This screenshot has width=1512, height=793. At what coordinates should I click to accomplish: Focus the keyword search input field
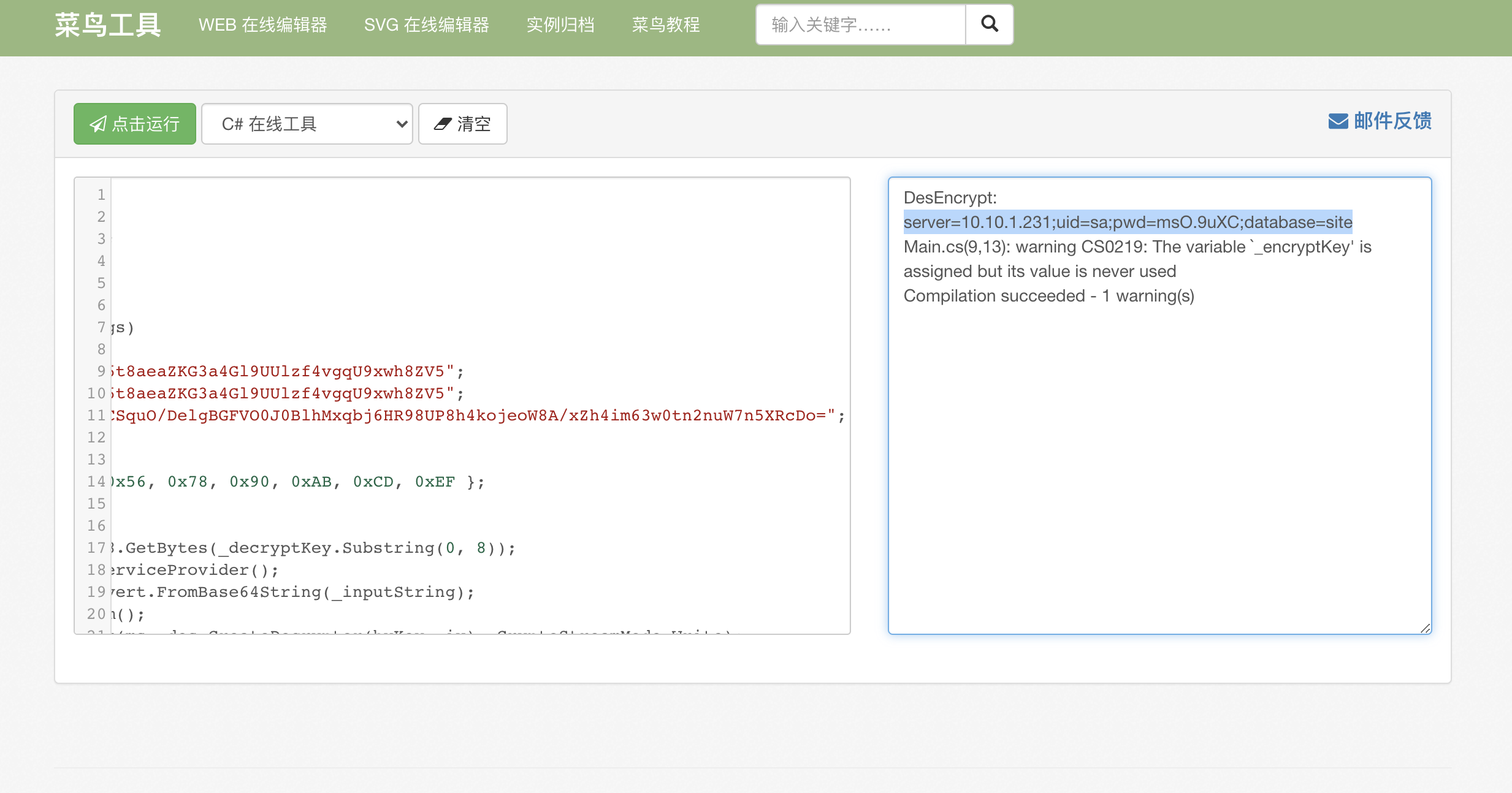861,25
